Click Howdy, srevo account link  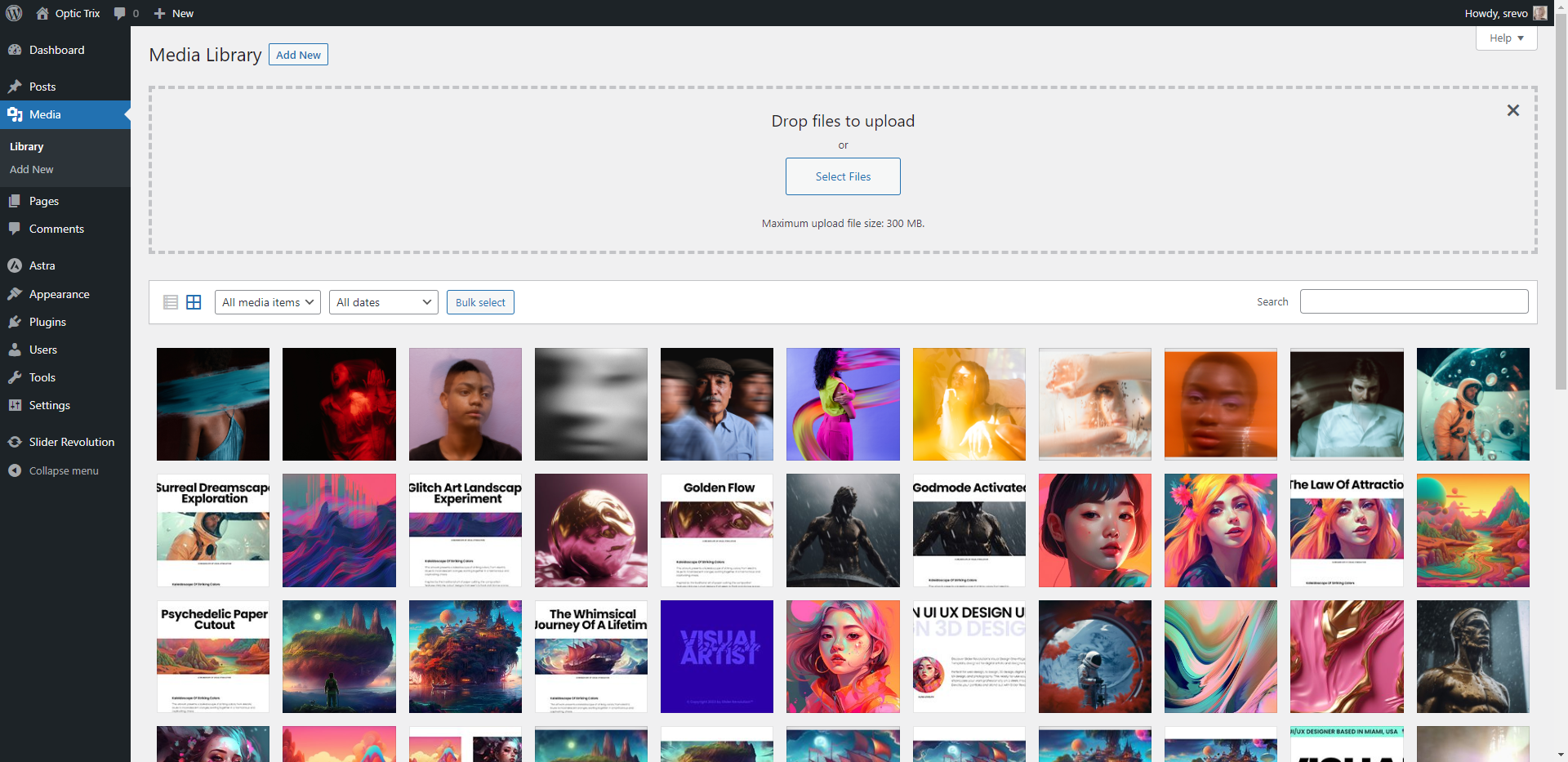pos(1496,13)
